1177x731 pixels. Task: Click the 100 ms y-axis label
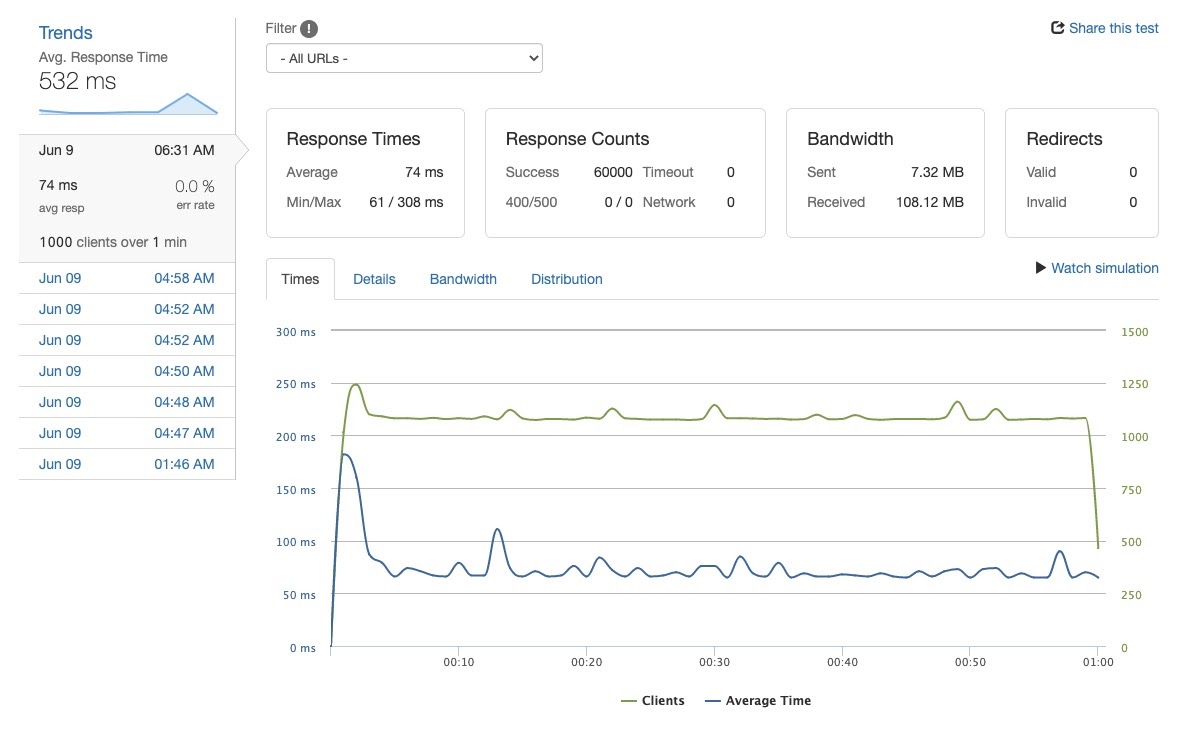coord(296,542)
